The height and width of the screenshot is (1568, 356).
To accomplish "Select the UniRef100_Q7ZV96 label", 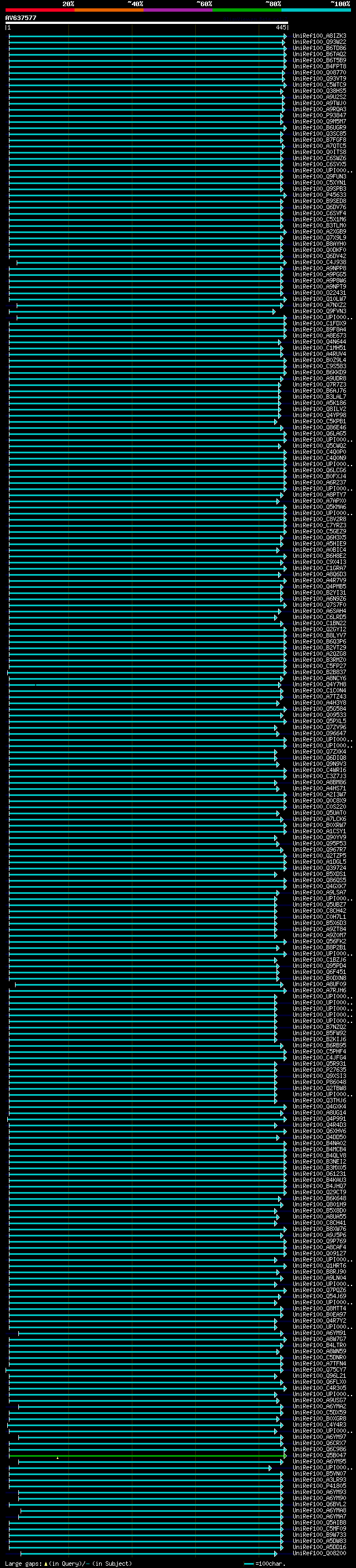I will click(x=319, y=727).
